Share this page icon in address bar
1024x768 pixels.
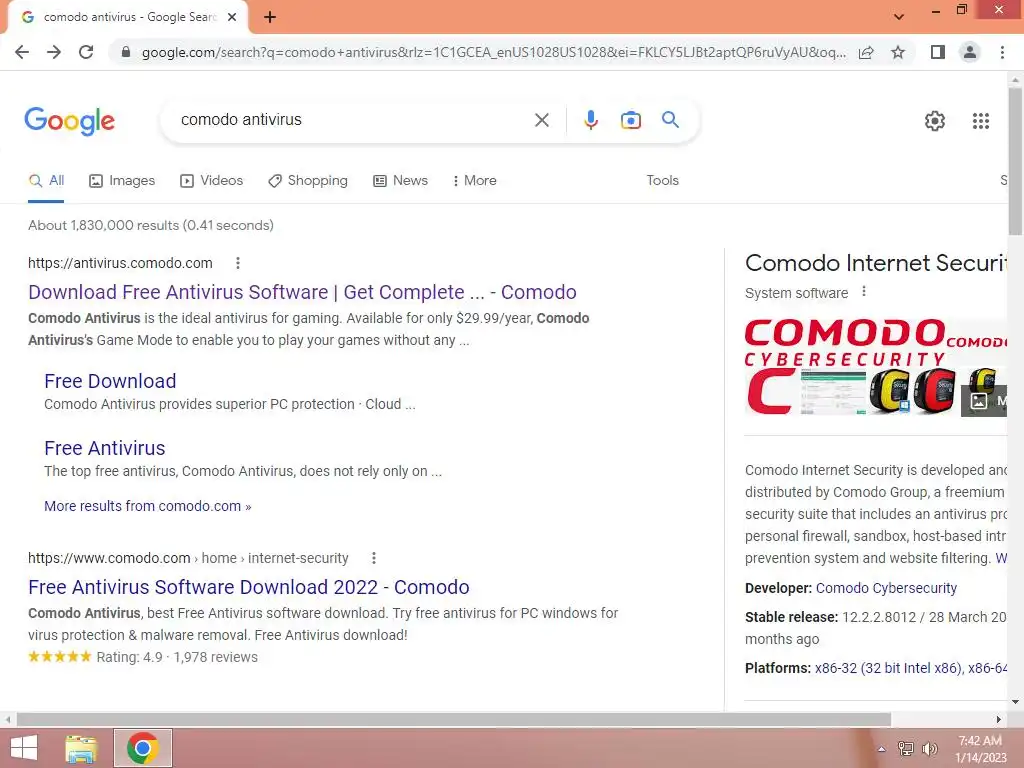866,52
